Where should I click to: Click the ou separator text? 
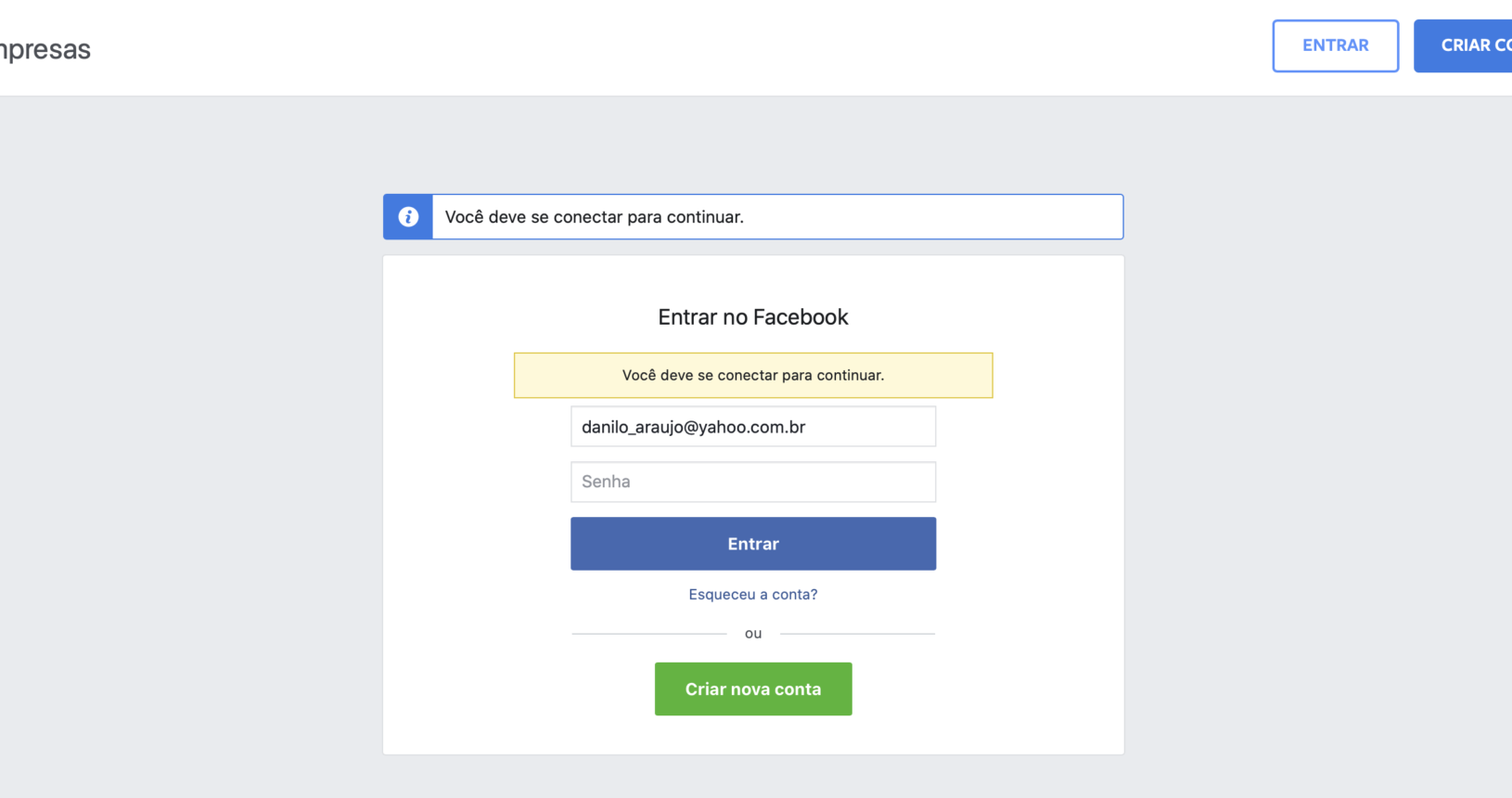pos(753,634)
